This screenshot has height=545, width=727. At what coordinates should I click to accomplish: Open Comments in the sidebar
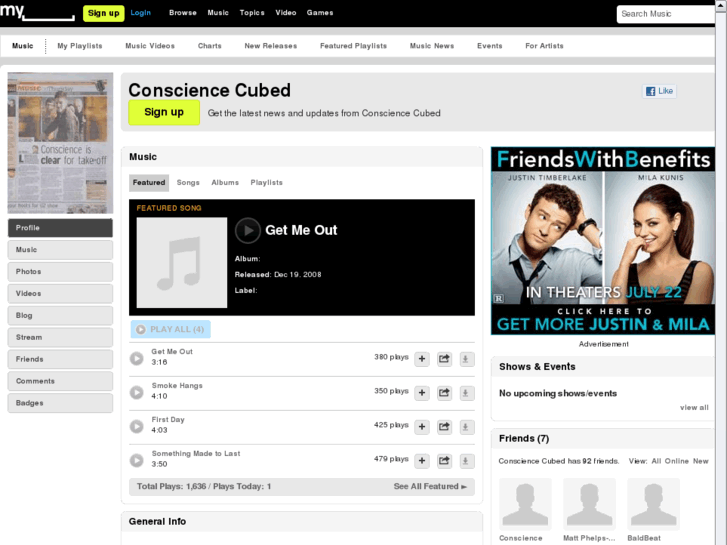tap(60, 381)
